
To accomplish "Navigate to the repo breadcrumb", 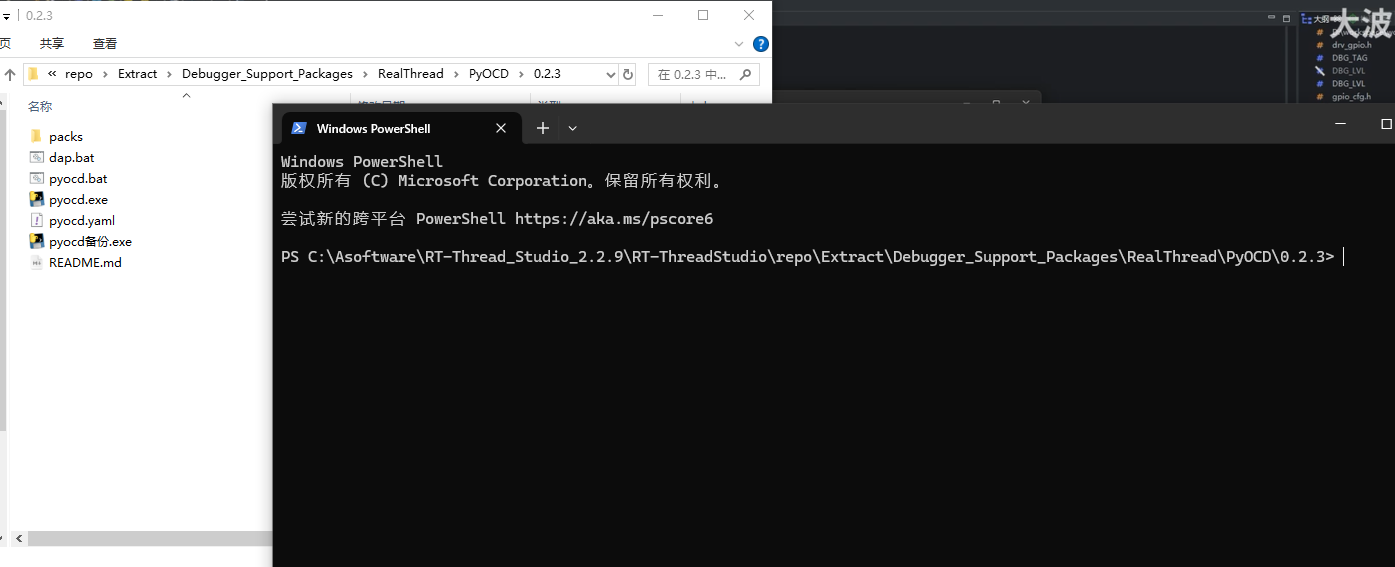I will click(79, 74).
